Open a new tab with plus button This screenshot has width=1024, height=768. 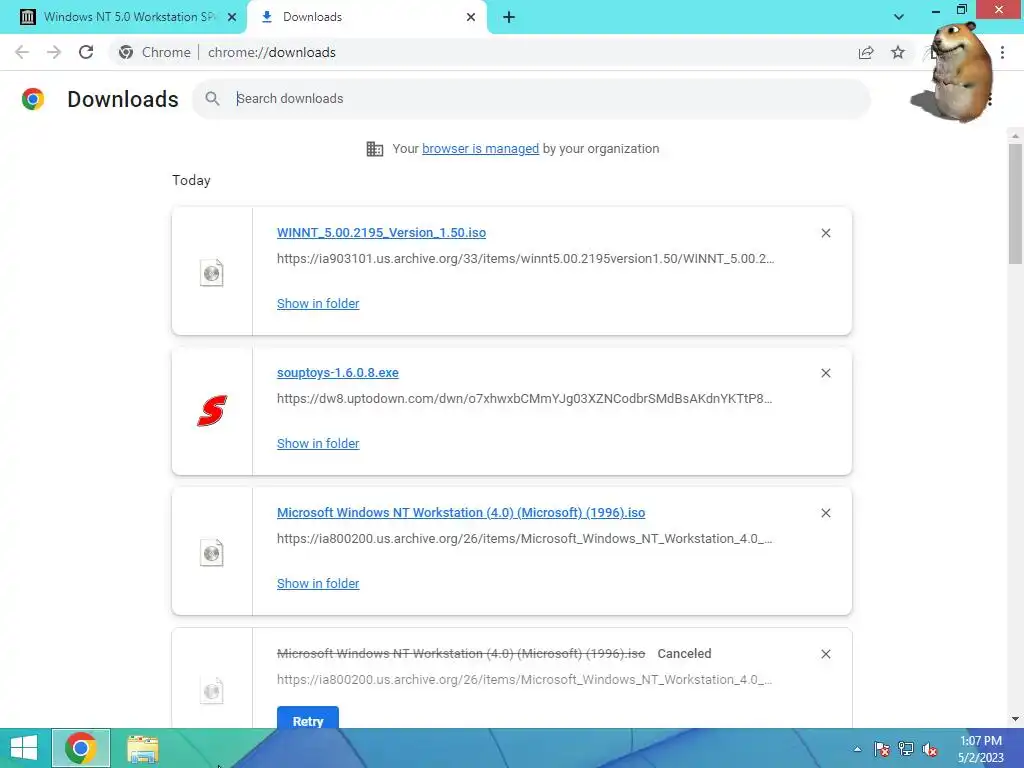tap(509, 17)
